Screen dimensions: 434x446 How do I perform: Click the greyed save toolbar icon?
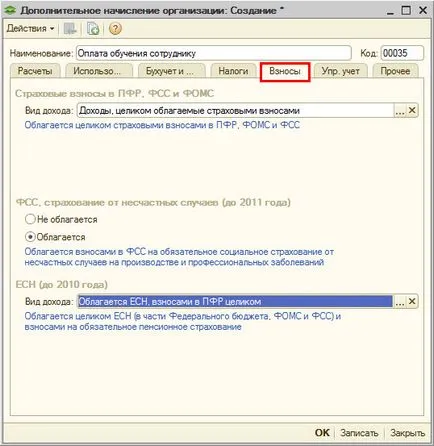[x=70, y=29]
